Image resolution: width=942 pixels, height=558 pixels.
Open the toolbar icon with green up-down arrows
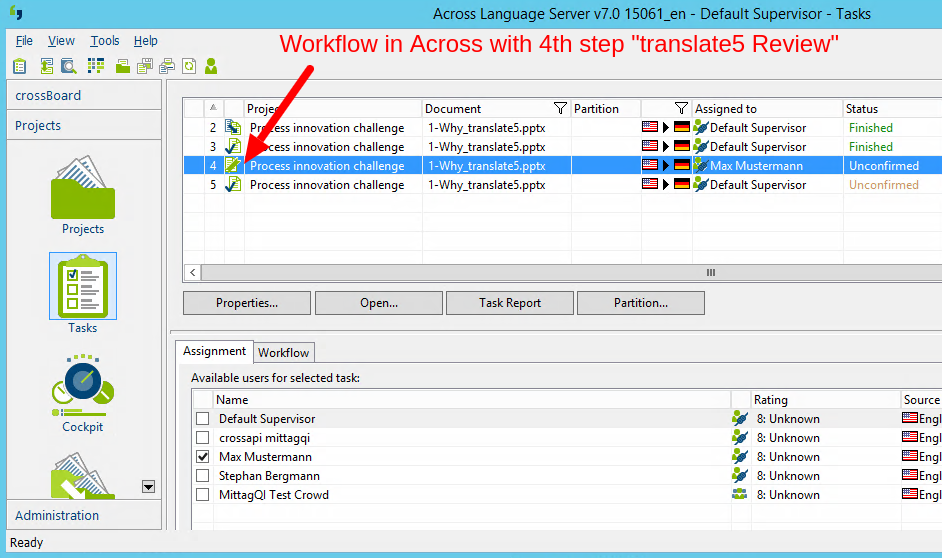47,65
